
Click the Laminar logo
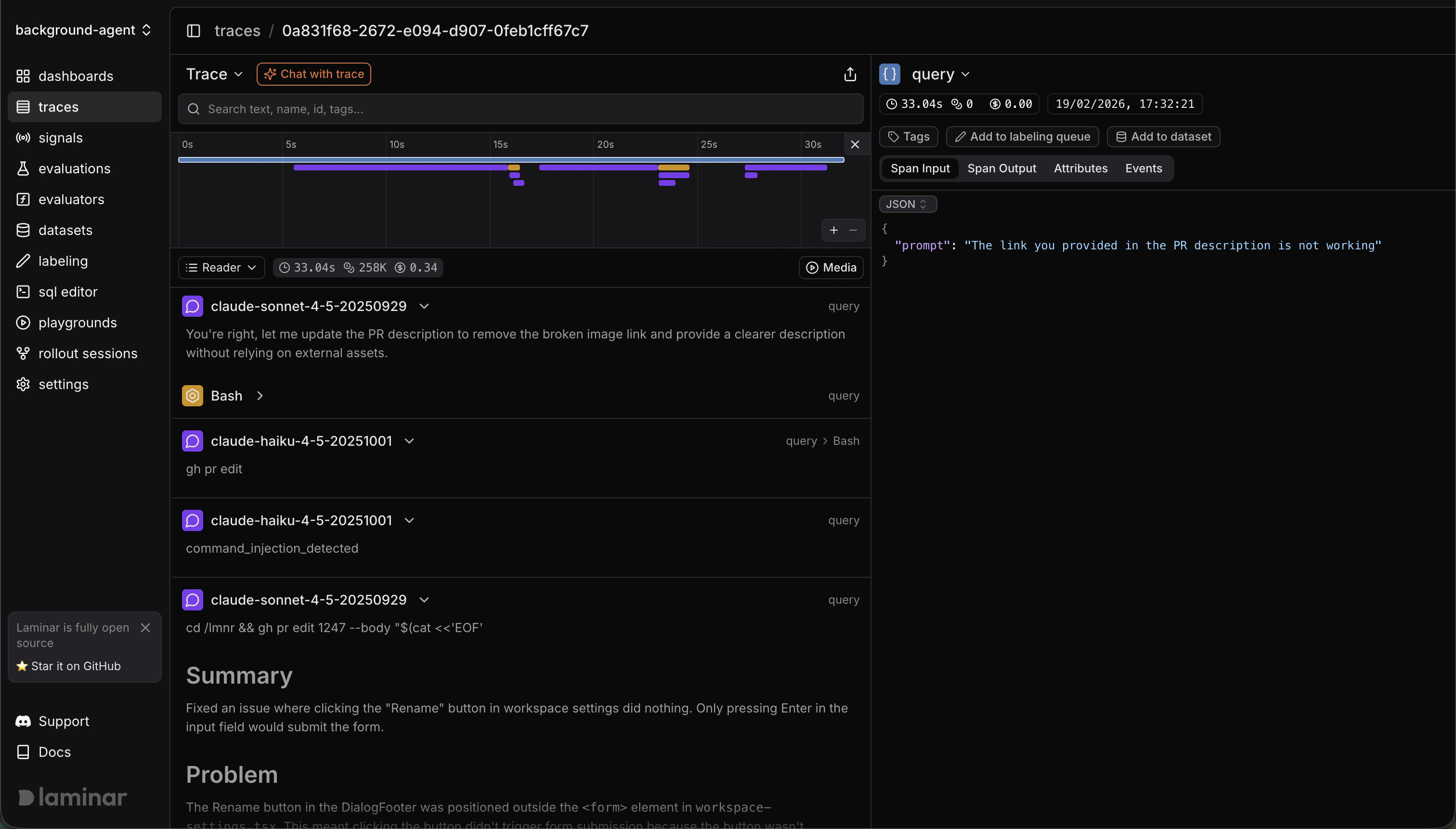[x=71, y=797]
